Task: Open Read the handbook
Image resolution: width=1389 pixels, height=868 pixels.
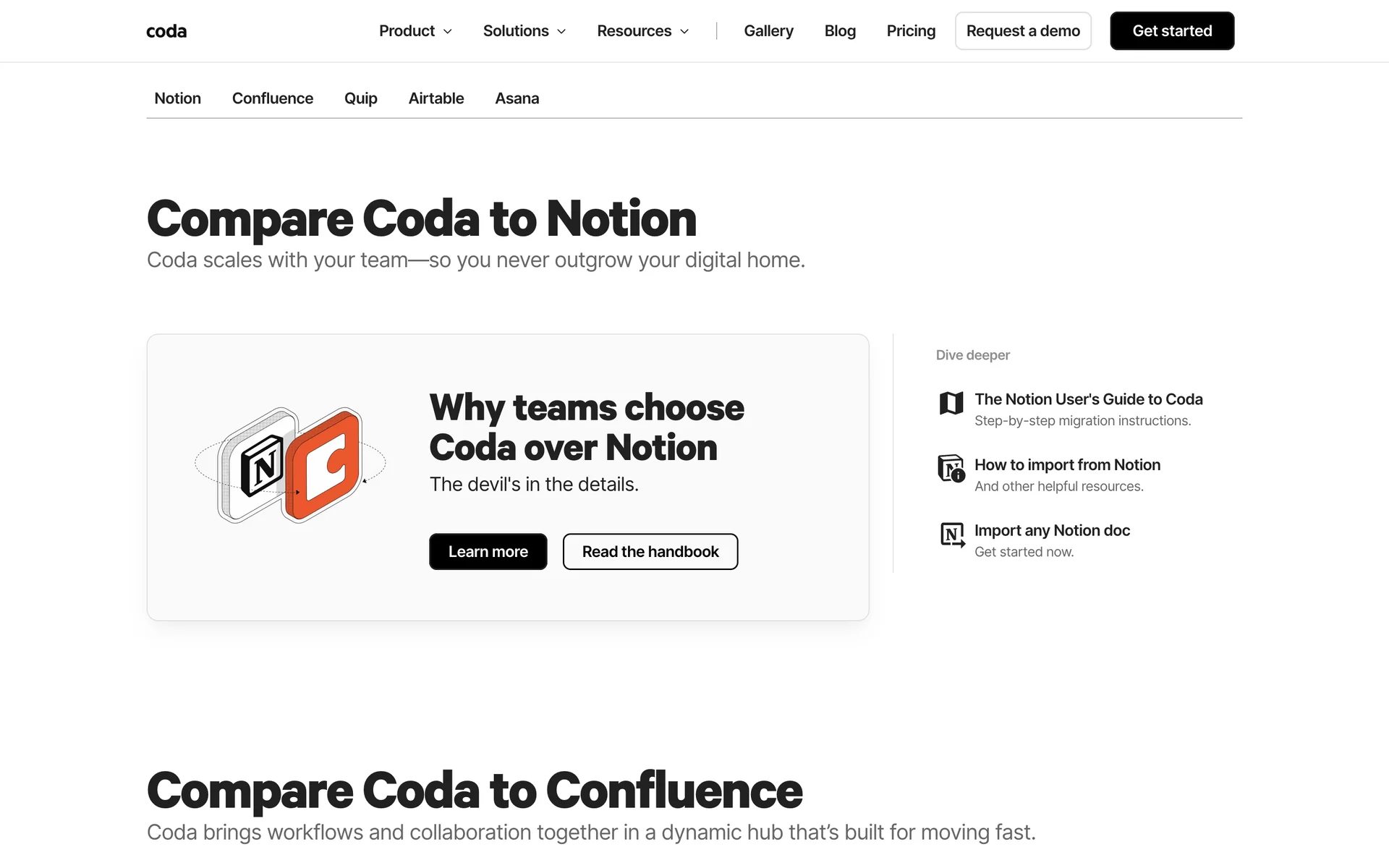Action: (650, 552)
